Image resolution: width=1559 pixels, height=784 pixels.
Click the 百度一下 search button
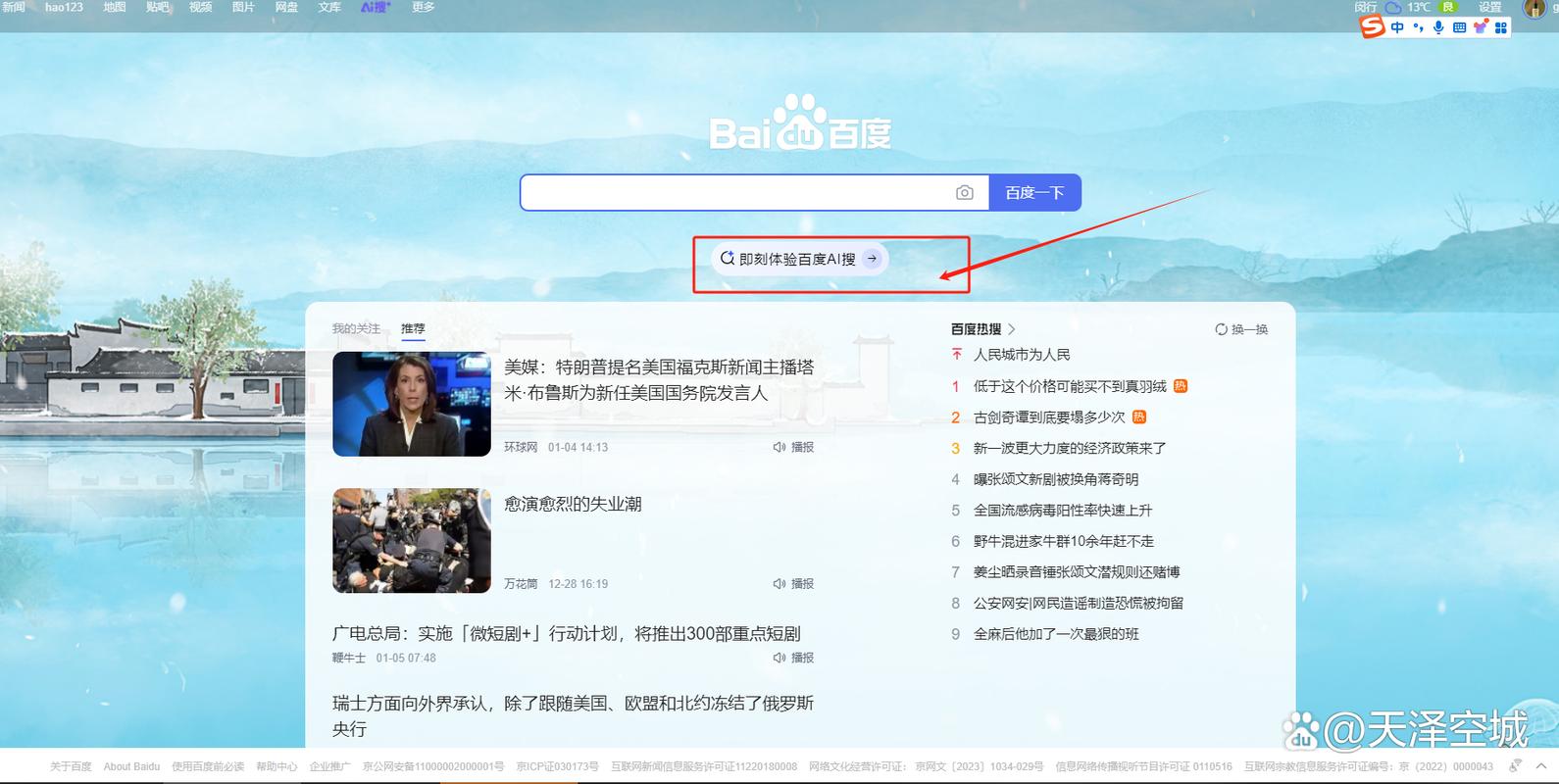tap(1034, 193)
